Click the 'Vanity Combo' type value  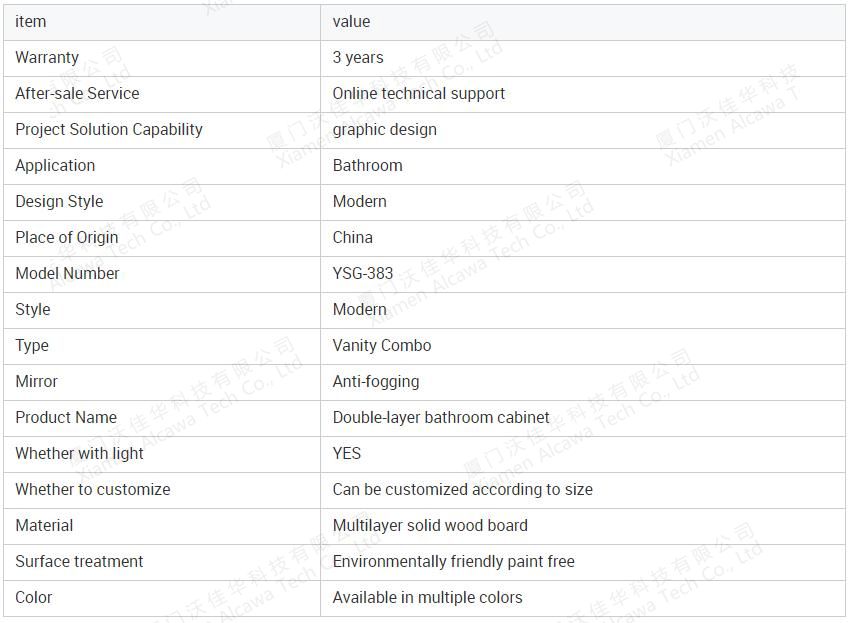(x=382, y=346)
